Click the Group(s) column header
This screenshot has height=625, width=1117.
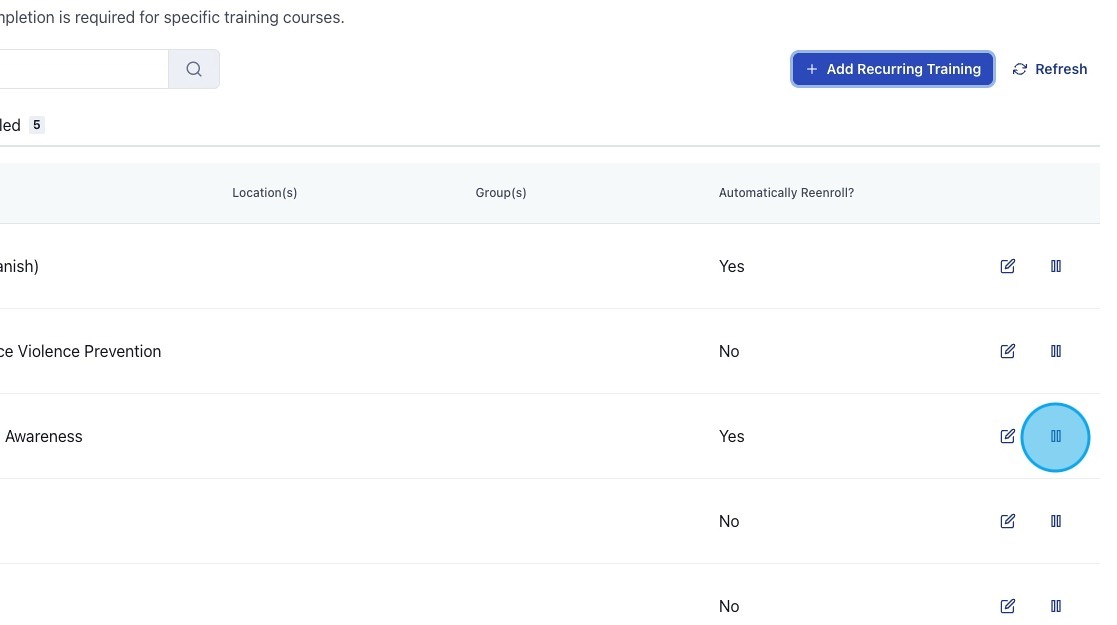coord(500,193)
